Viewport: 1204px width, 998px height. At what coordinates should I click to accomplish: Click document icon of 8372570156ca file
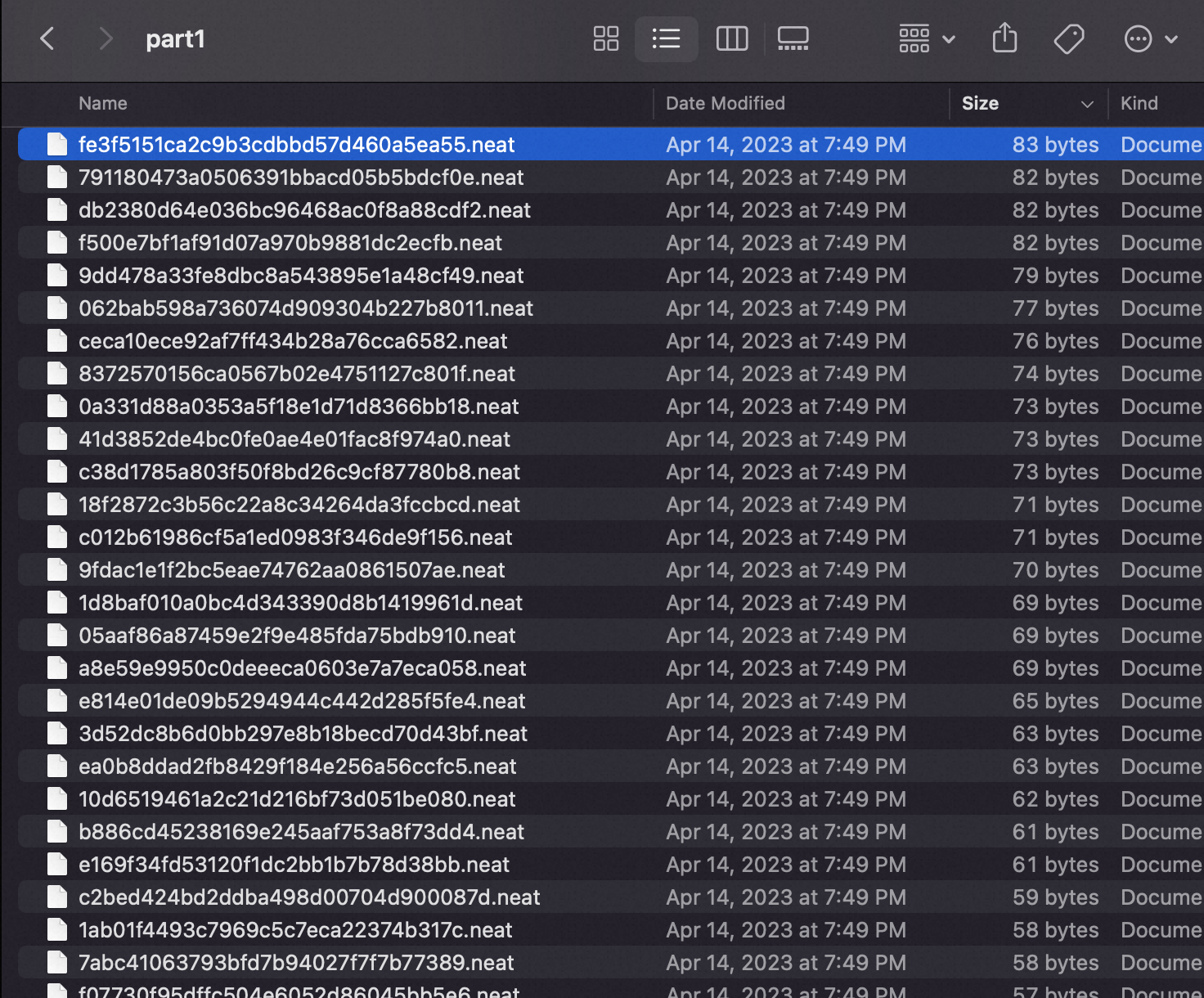(57, 373)
